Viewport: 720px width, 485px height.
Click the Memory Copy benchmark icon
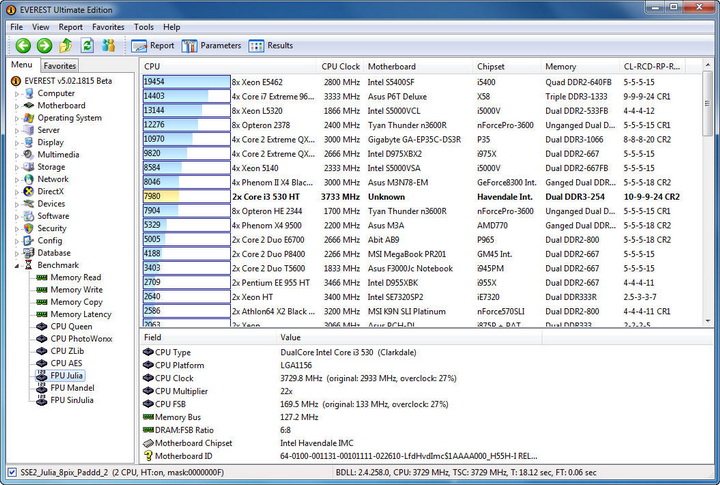[x=42, y=302]
